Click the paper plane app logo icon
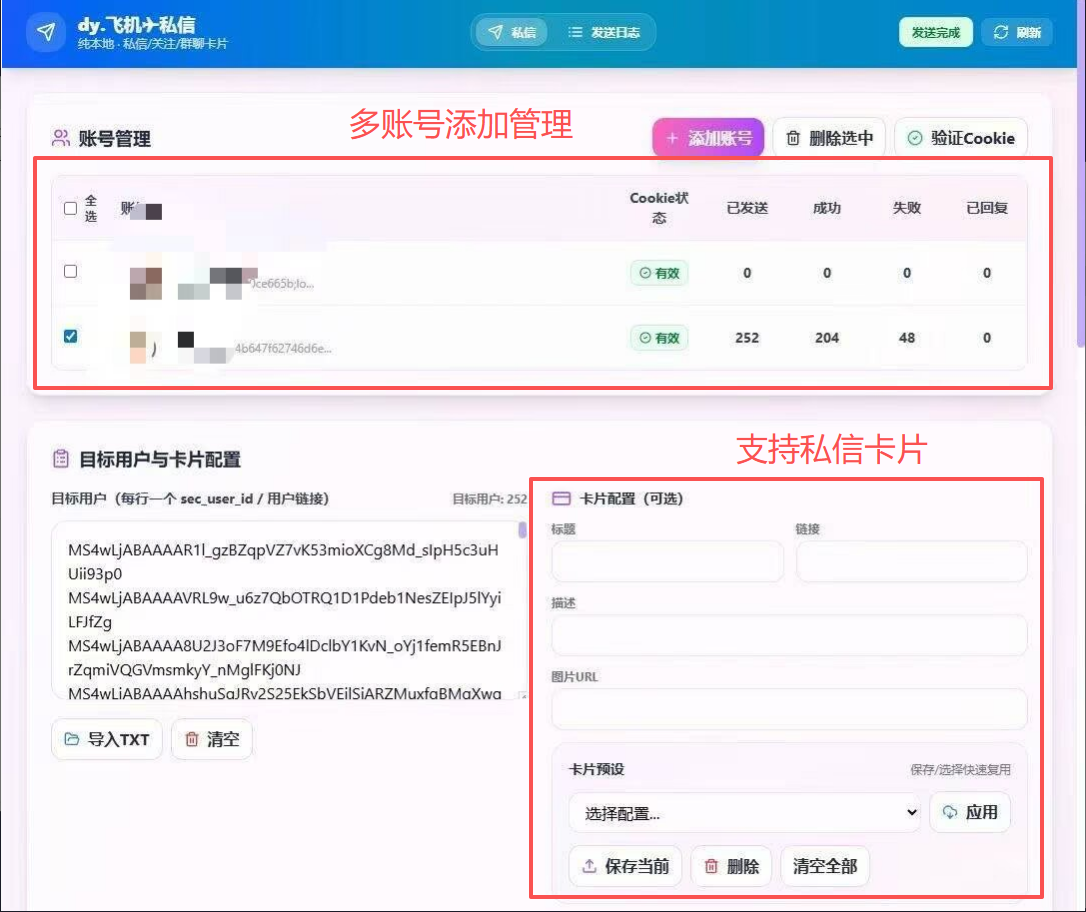Image resolution: width=1086 pixels, height=912 pixels. [x=45, y=32]
